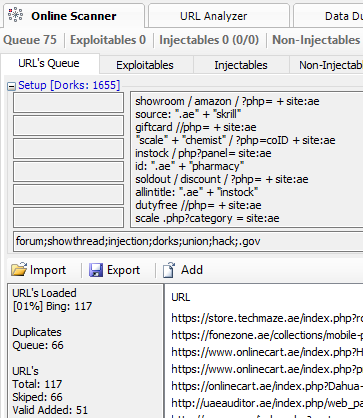The width and height of the screenshot is (363, 418).
Task: Open the URL's Queue tab
Action: 50,63
